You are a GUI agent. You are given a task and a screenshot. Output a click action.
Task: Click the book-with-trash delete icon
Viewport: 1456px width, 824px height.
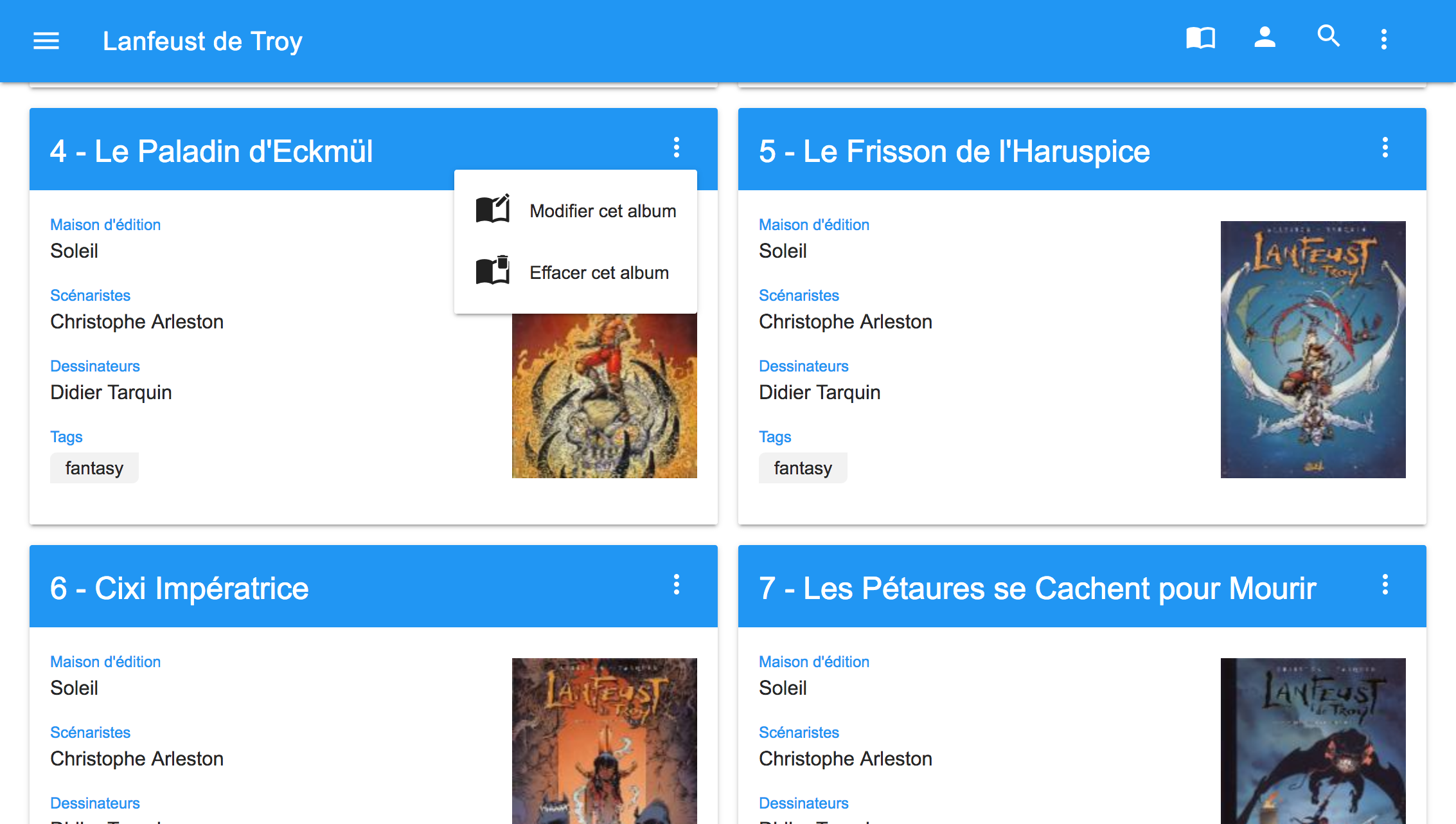(493, 271)
